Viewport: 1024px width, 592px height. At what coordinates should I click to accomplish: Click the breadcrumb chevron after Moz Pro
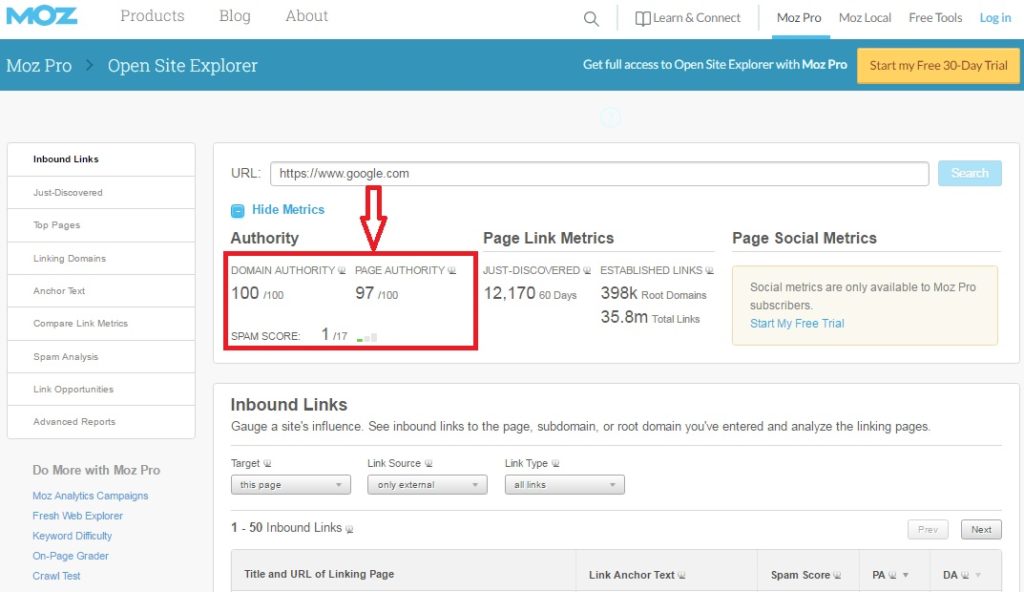click(89, 65)
